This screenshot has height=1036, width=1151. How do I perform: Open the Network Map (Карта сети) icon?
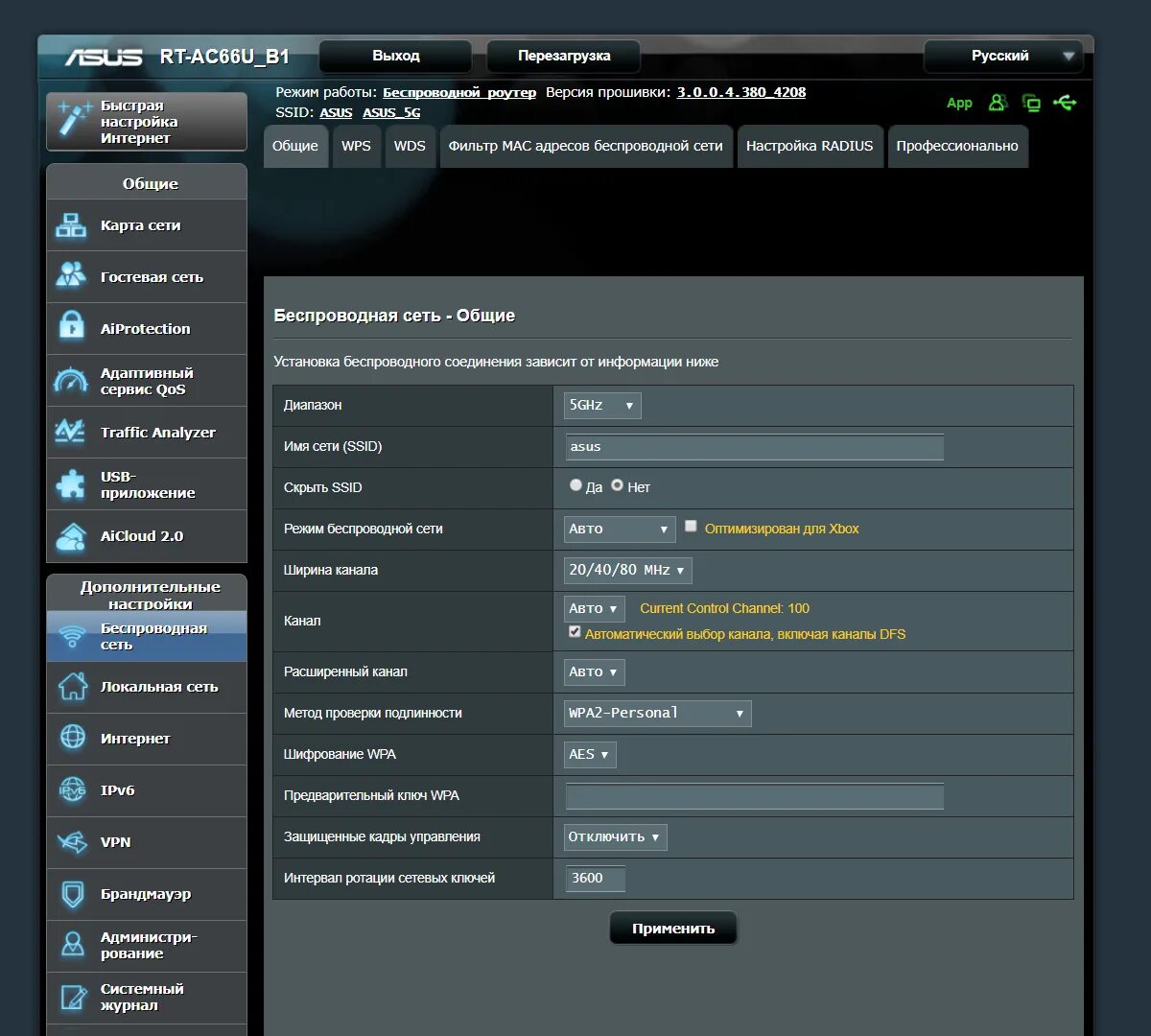71,225
